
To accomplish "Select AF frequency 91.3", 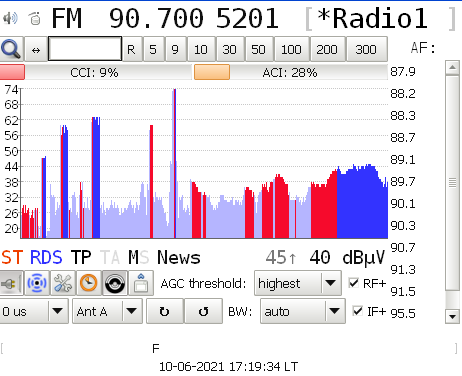I will coord(403,269).
